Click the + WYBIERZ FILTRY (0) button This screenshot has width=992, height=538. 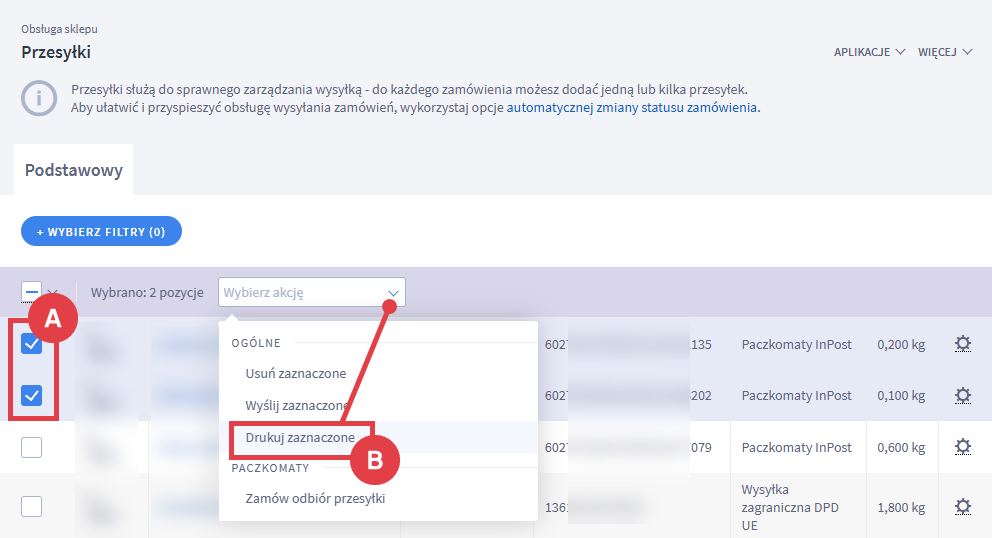101,231
